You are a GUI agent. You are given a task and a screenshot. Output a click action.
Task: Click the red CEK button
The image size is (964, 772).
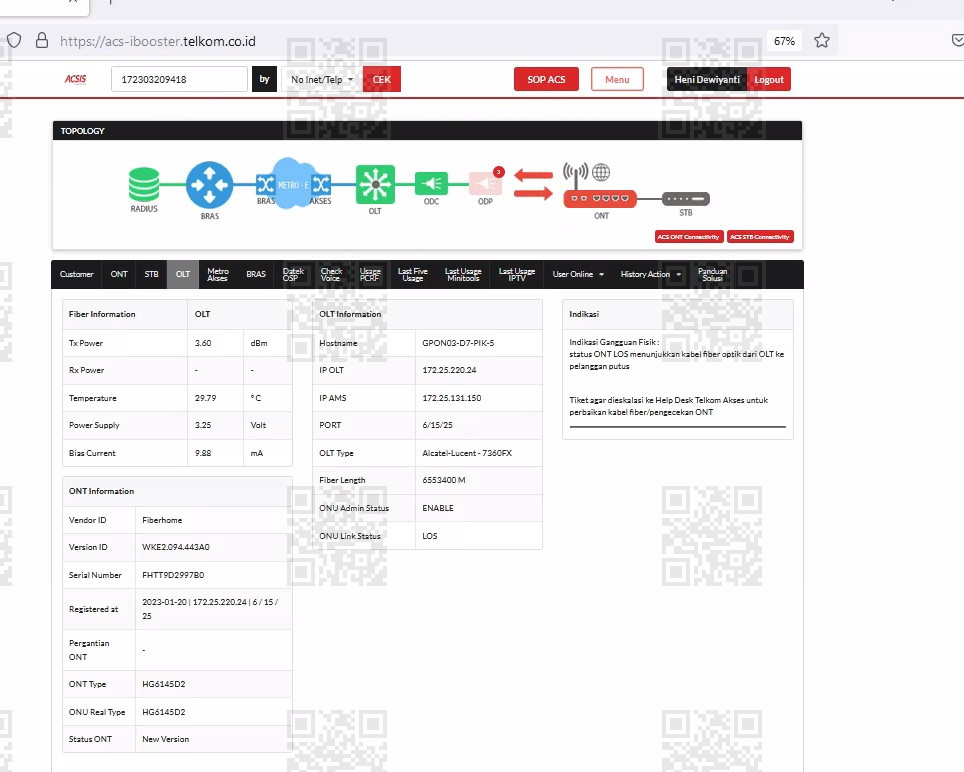pos(382,79)
